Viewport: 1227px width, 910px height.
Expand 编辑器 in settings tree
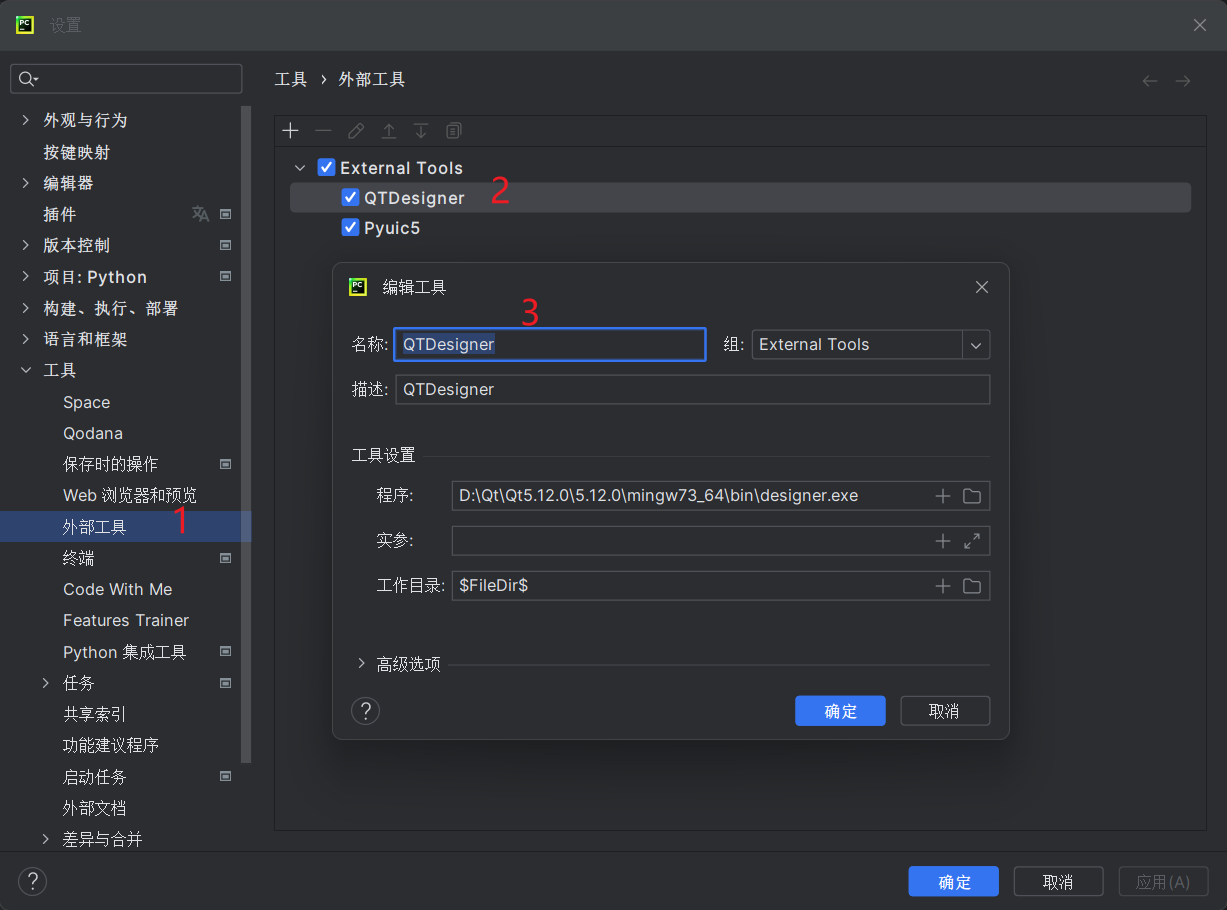(25, 183)
